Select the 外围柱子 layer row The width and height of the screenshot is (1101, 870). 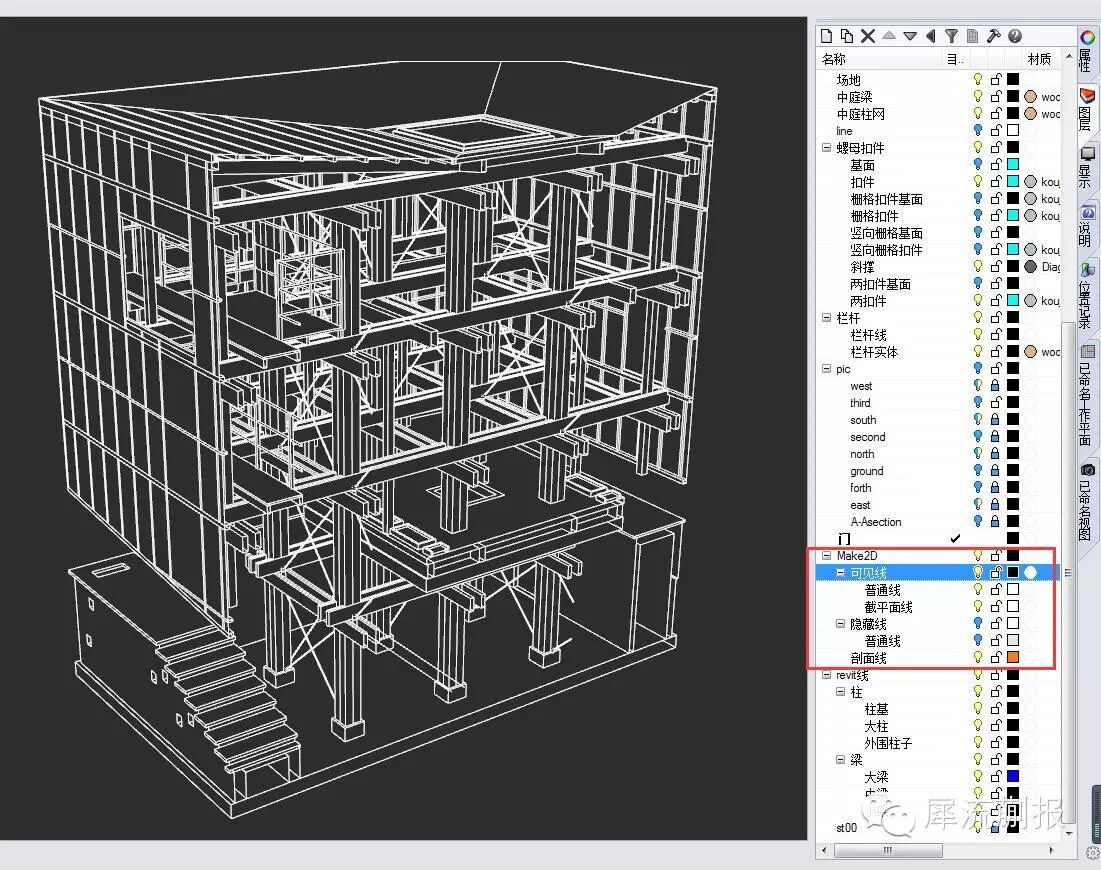(938, 743)
